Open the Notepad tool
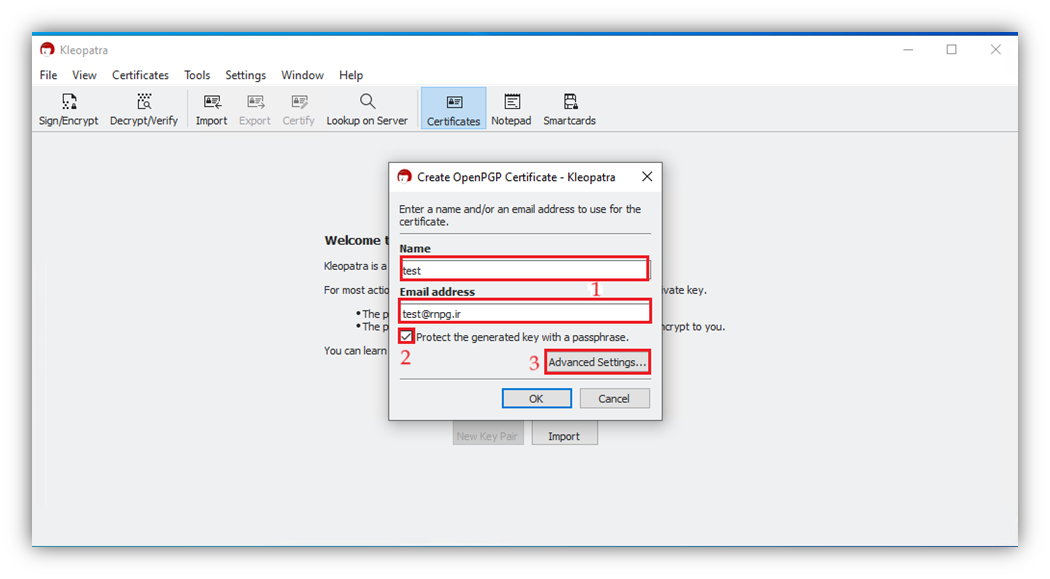This screenshot has width=1050, height=579. pos(511,109)
